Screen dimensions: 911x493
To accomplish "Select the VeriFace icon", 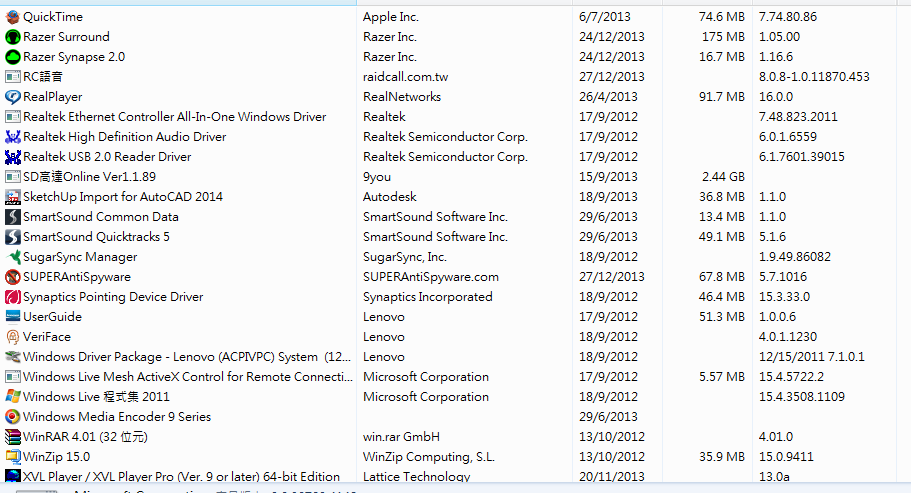I will [12, 337].
